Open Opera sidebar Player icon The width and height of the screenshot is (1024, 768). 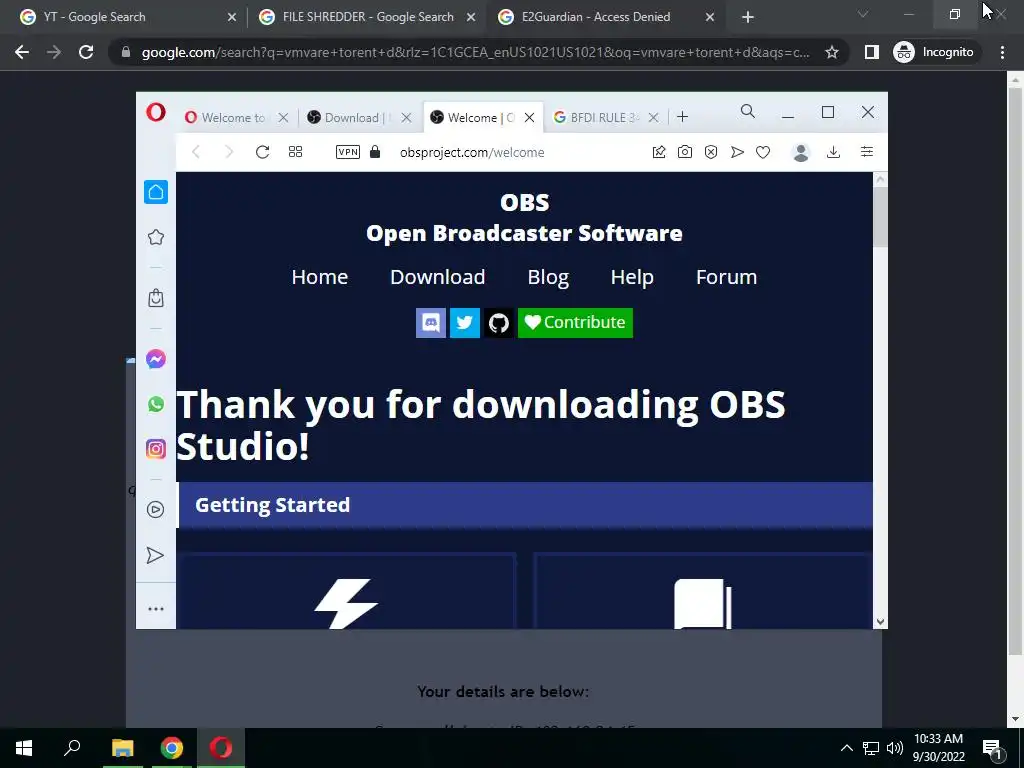[155, 509]
